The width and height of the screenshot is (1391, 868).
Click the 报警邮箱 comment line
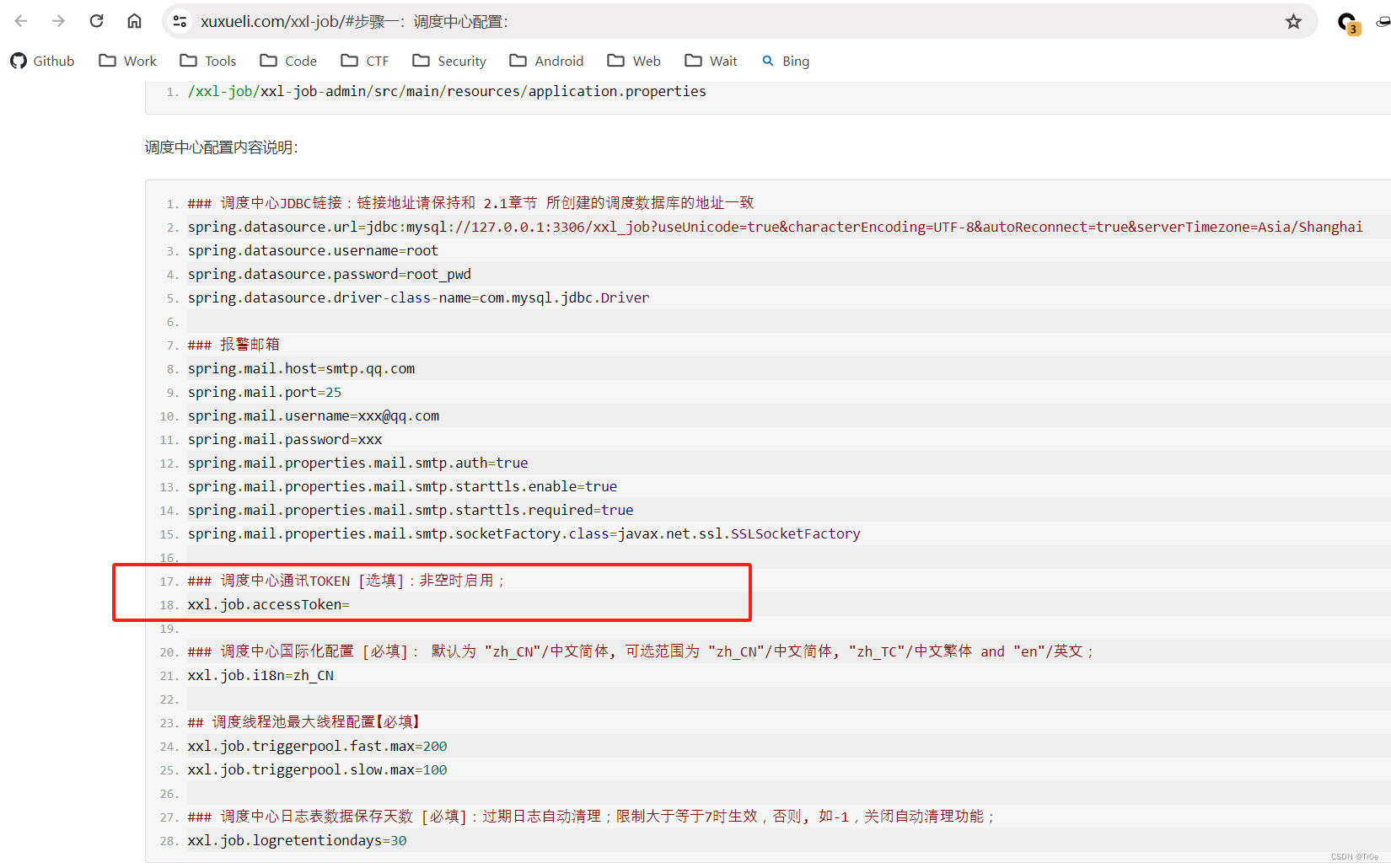[x=234, y=345]
